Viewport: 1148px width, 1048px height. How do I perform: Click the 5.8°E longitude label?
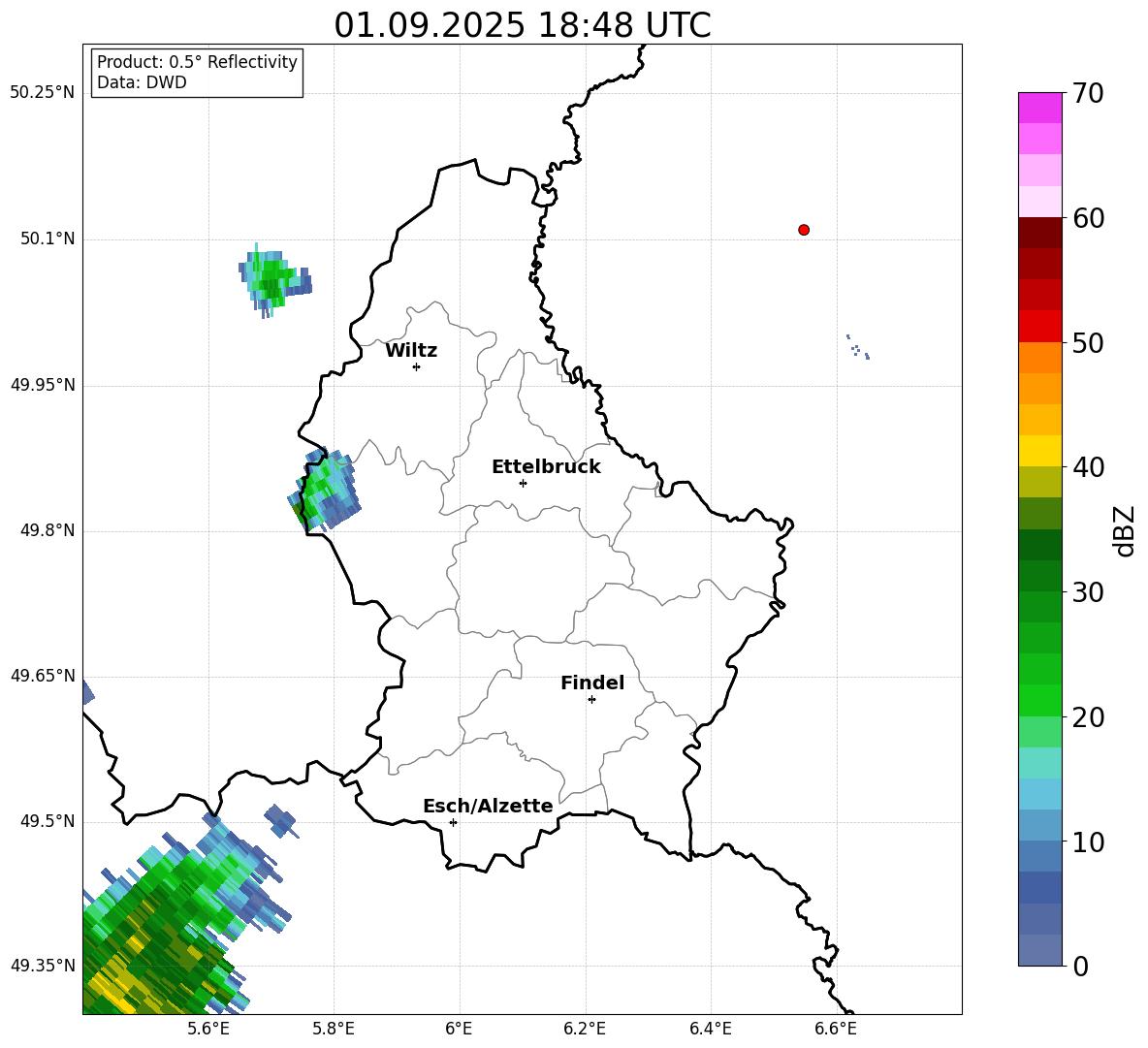pos(334,1029)
